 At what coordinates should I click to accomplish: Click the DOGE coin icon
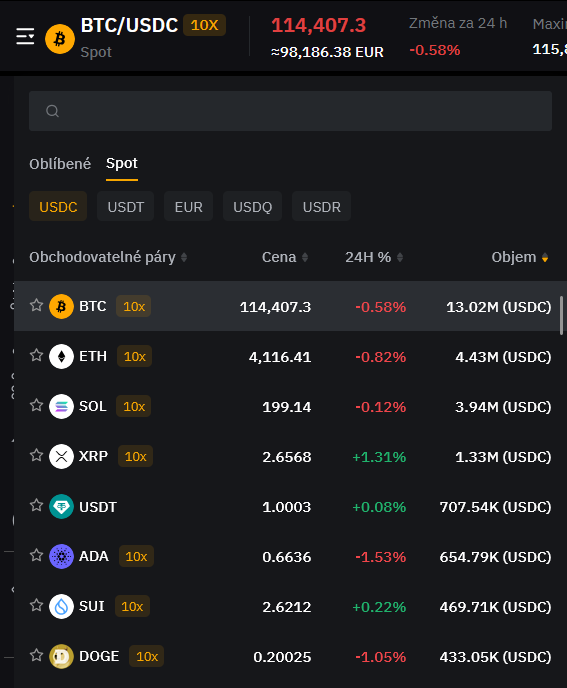61,656
